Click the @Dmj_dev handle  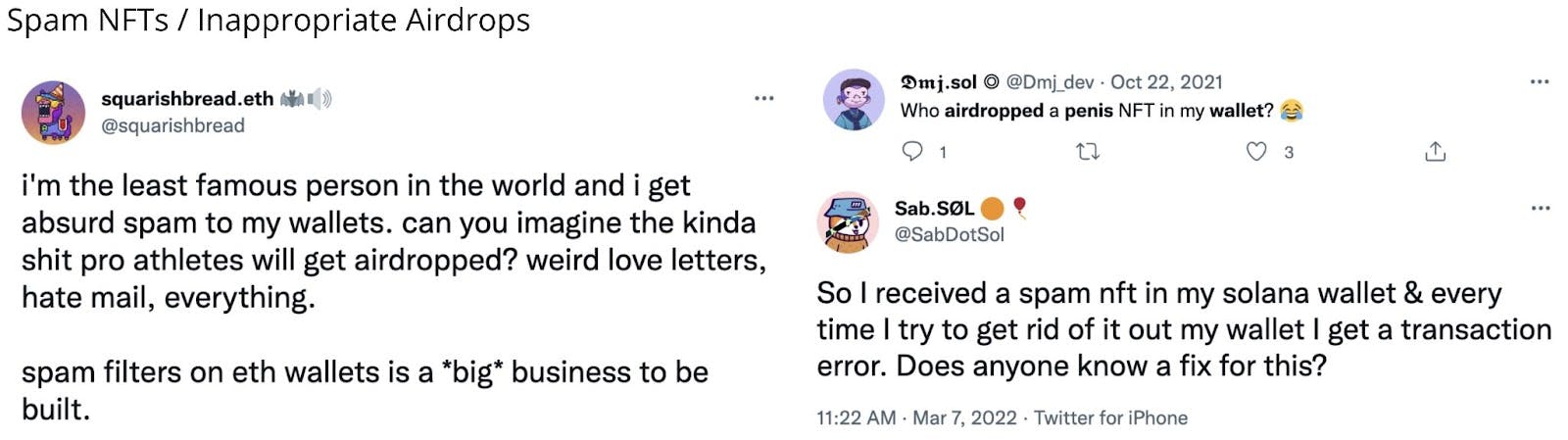coord(1050,81)
